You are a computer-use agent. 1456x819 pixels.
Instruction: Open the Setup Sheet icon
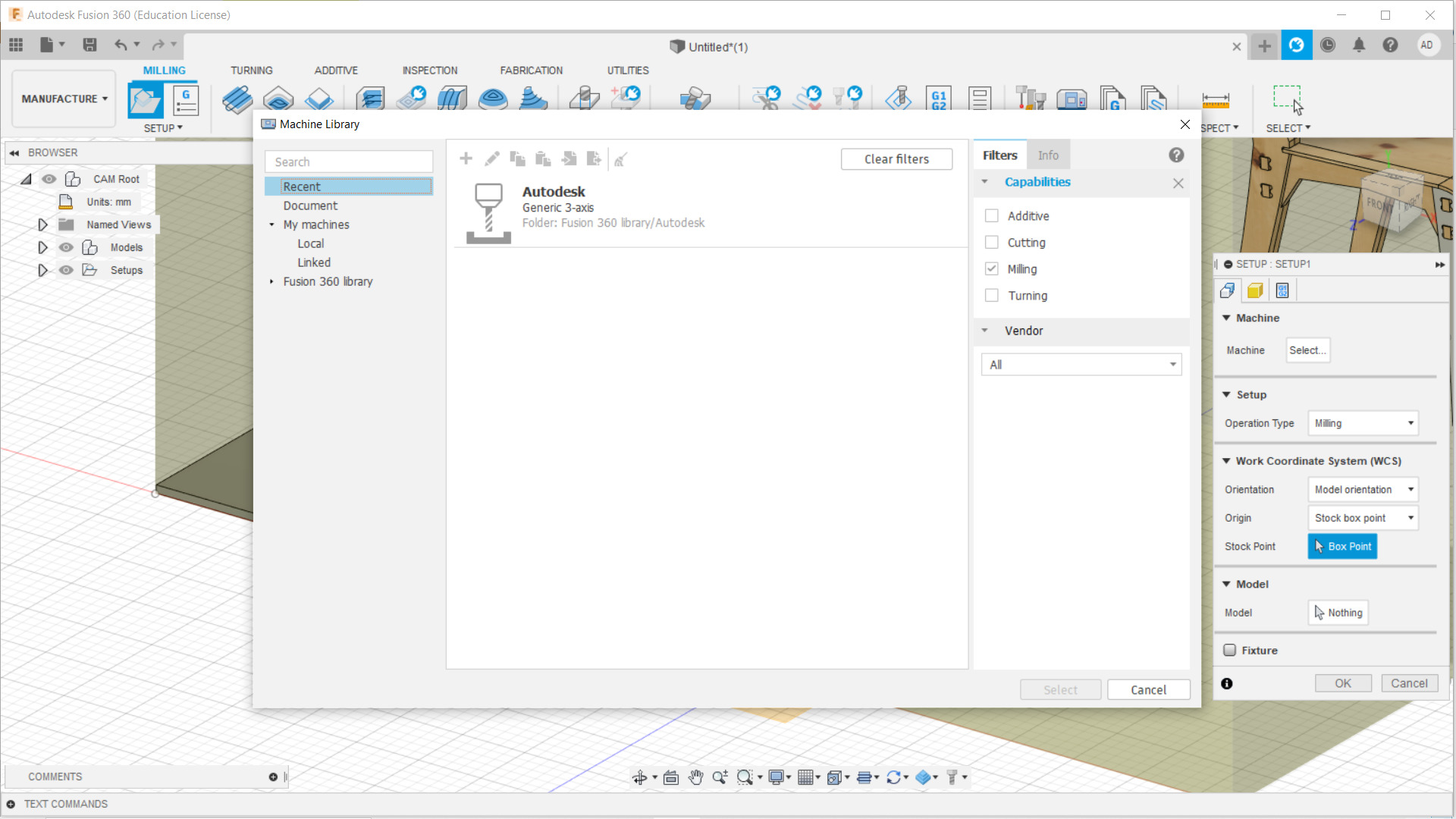click(980, 99)
